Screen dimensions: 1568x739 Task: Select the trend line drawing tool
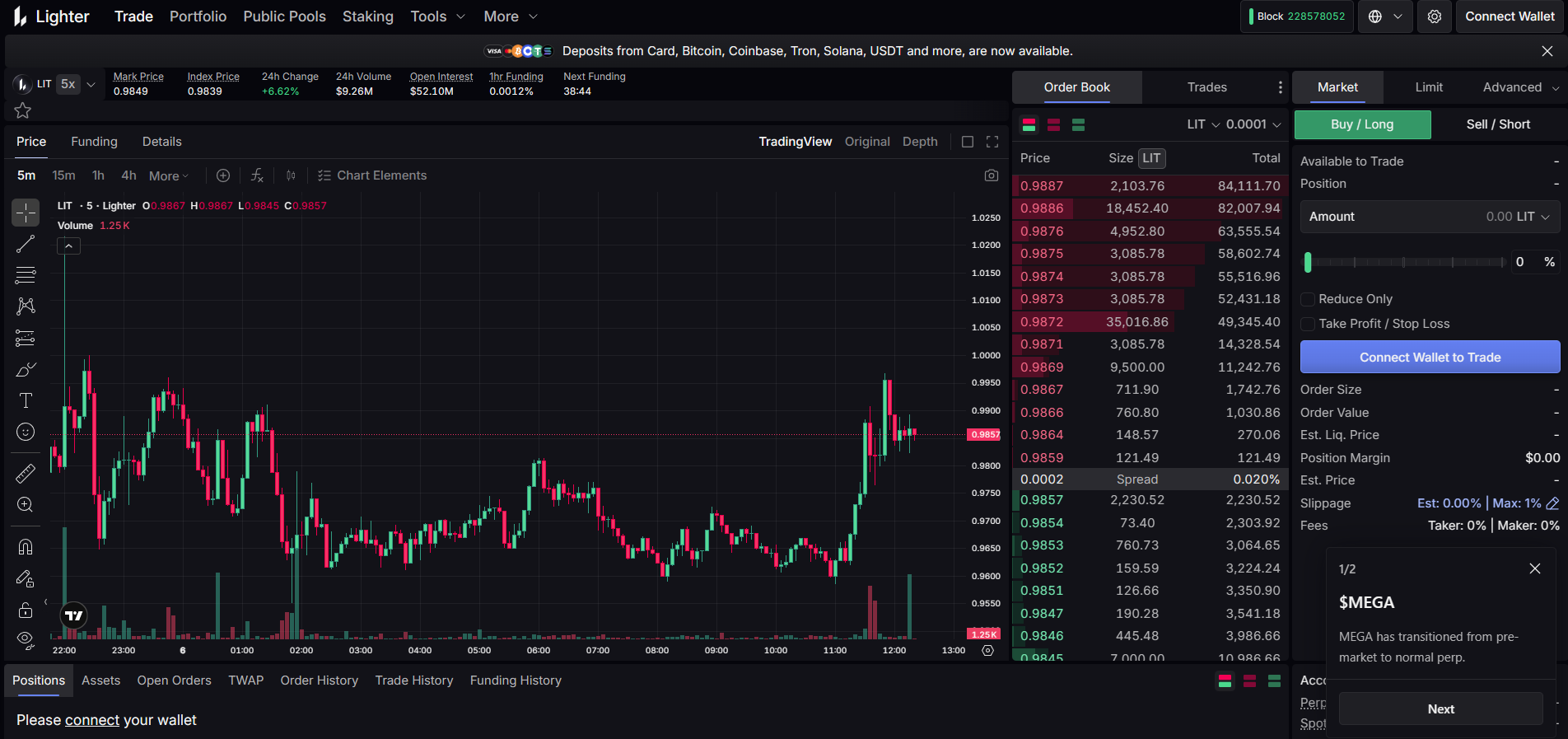coord(26,244)
